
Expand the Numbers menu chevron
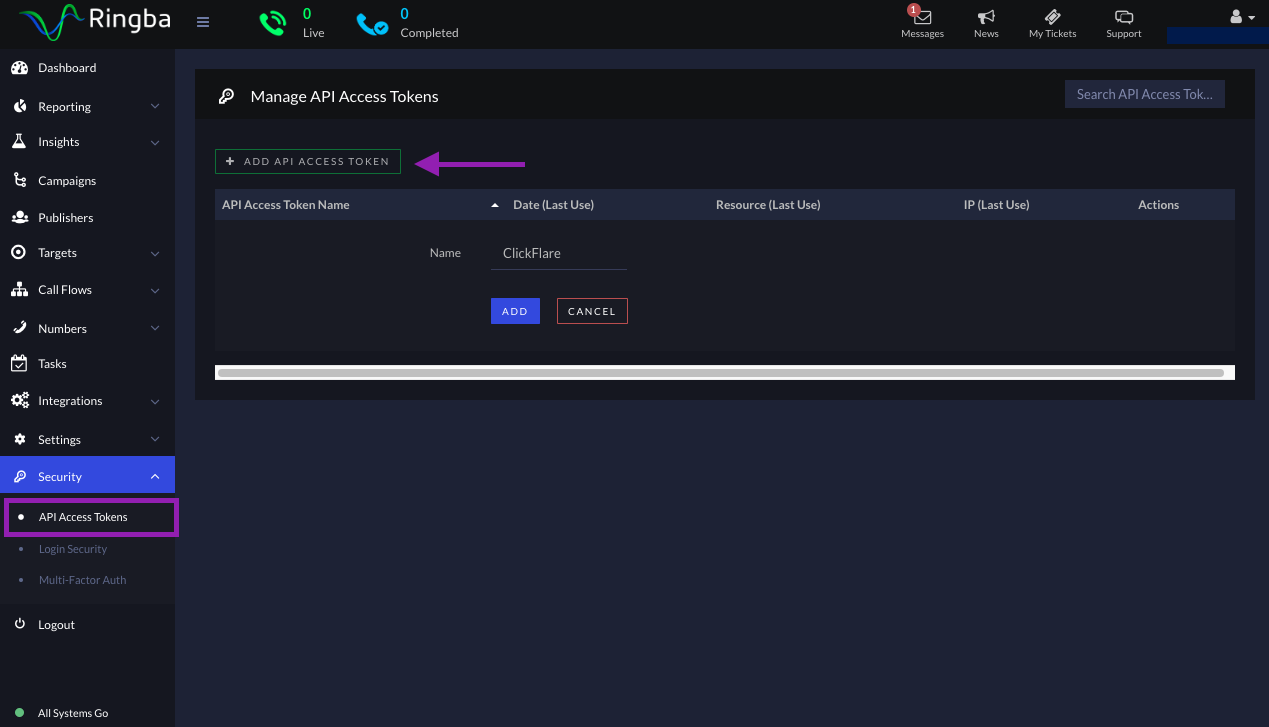155,328
